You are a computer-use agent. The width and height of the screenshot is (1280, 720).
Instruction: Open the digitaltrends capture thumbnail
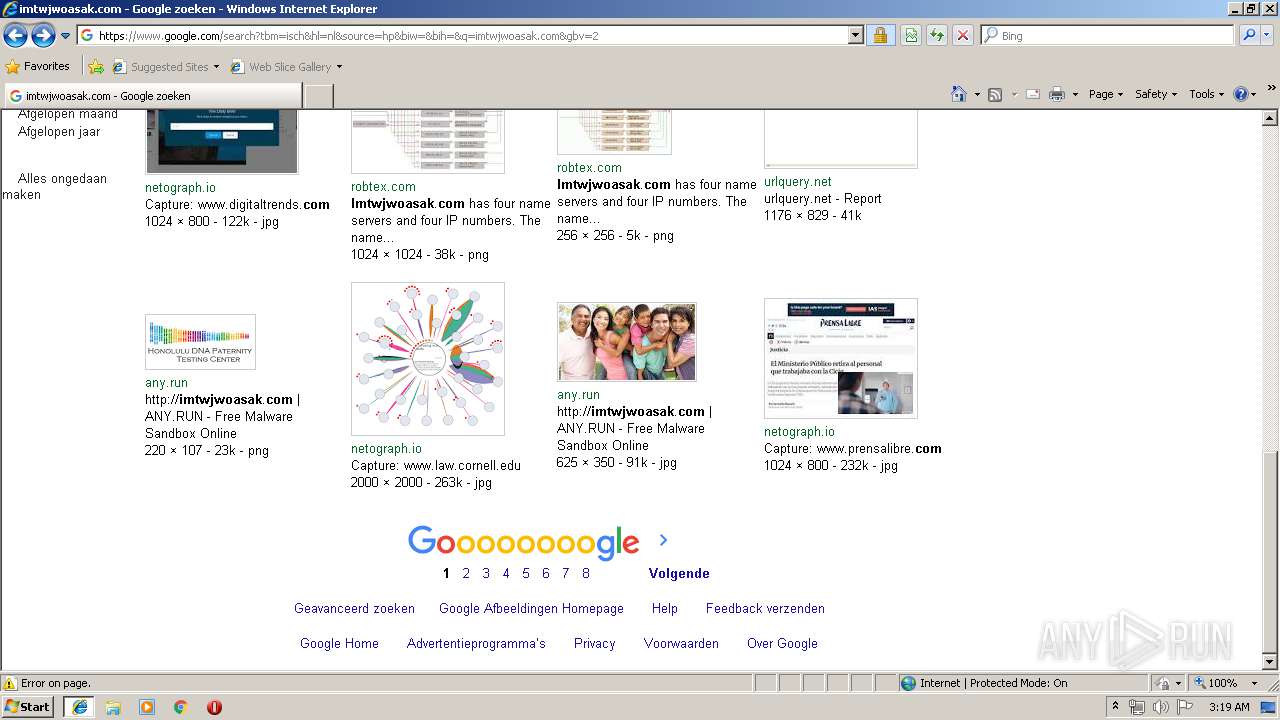pos(221,143)
